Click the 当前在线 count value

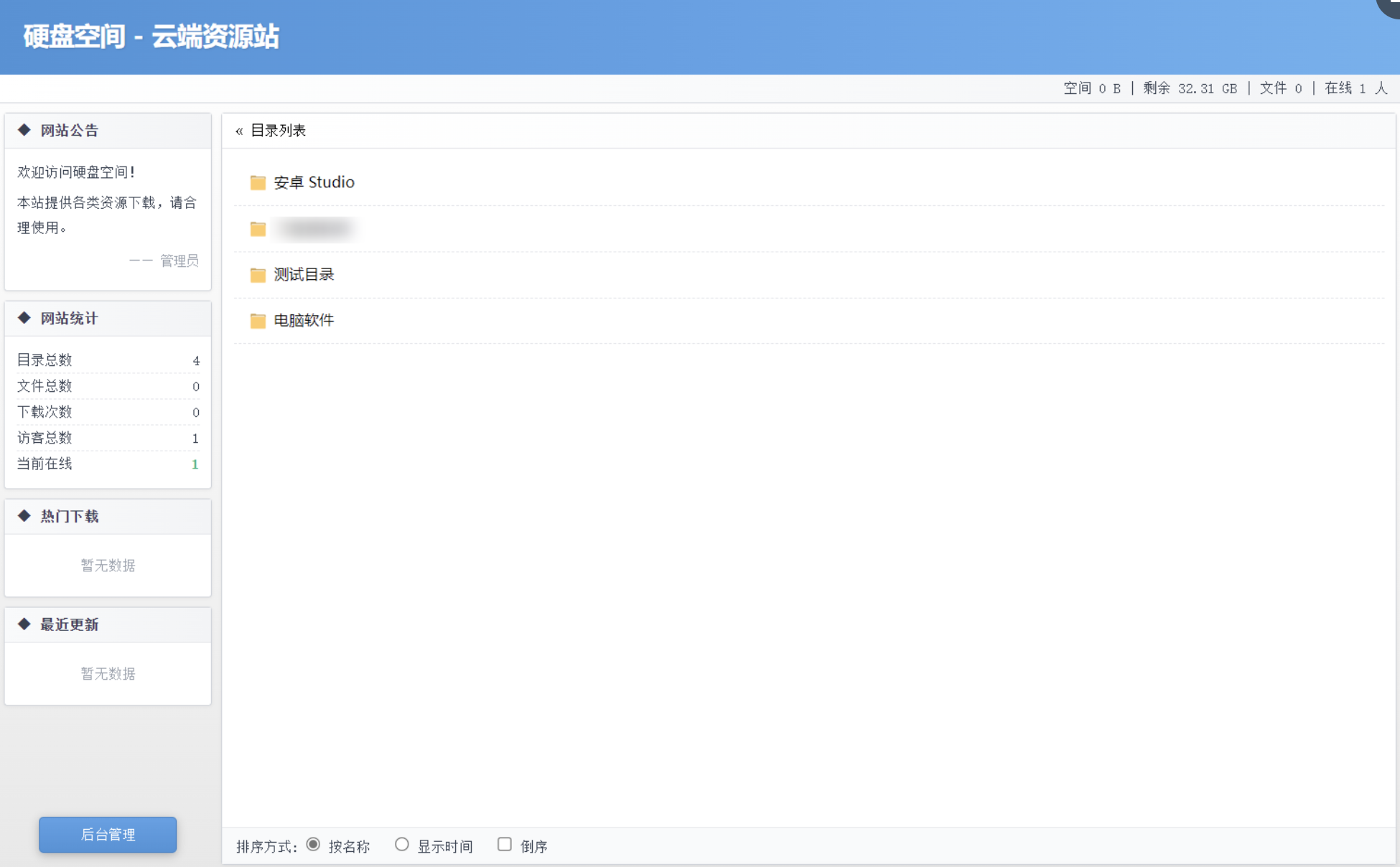(x=195, y=464)
